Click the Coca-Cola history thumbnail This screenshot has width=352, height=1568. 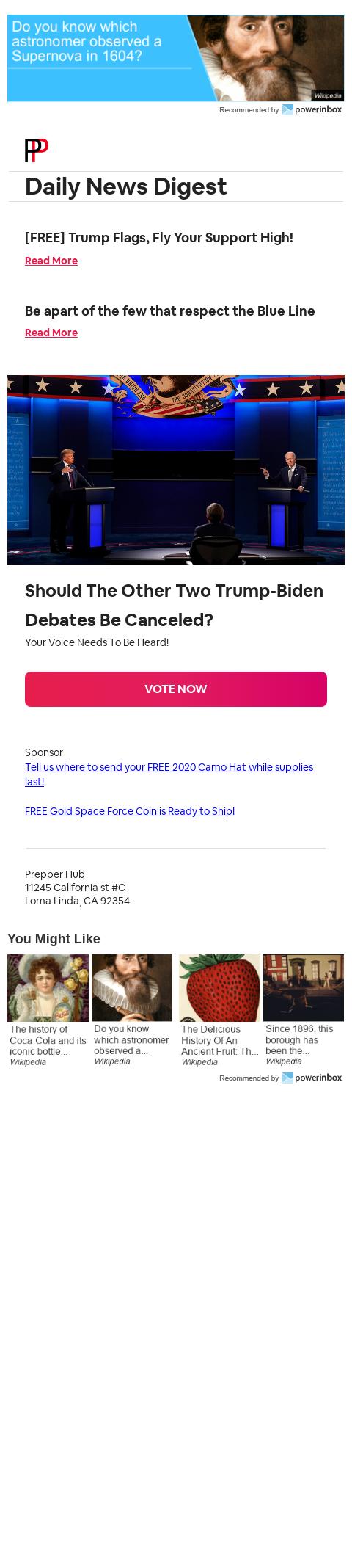pyautogui.click(x=48, y=988)
